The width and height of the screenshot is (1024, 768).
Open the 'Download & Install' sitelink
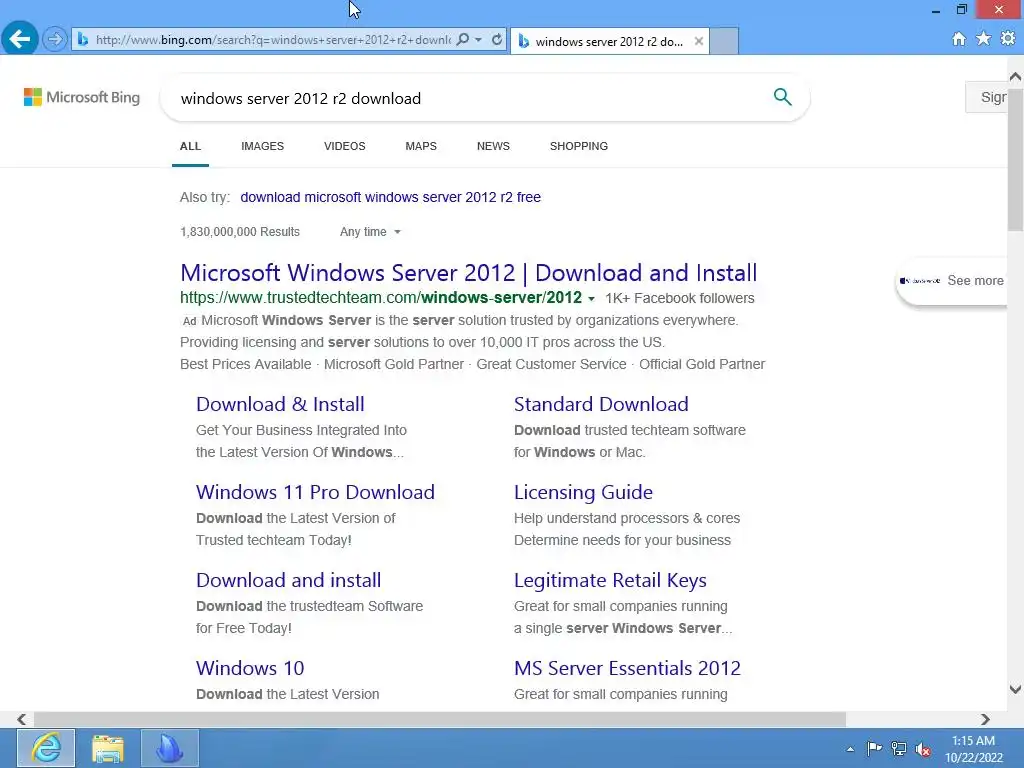click(280, 404)
